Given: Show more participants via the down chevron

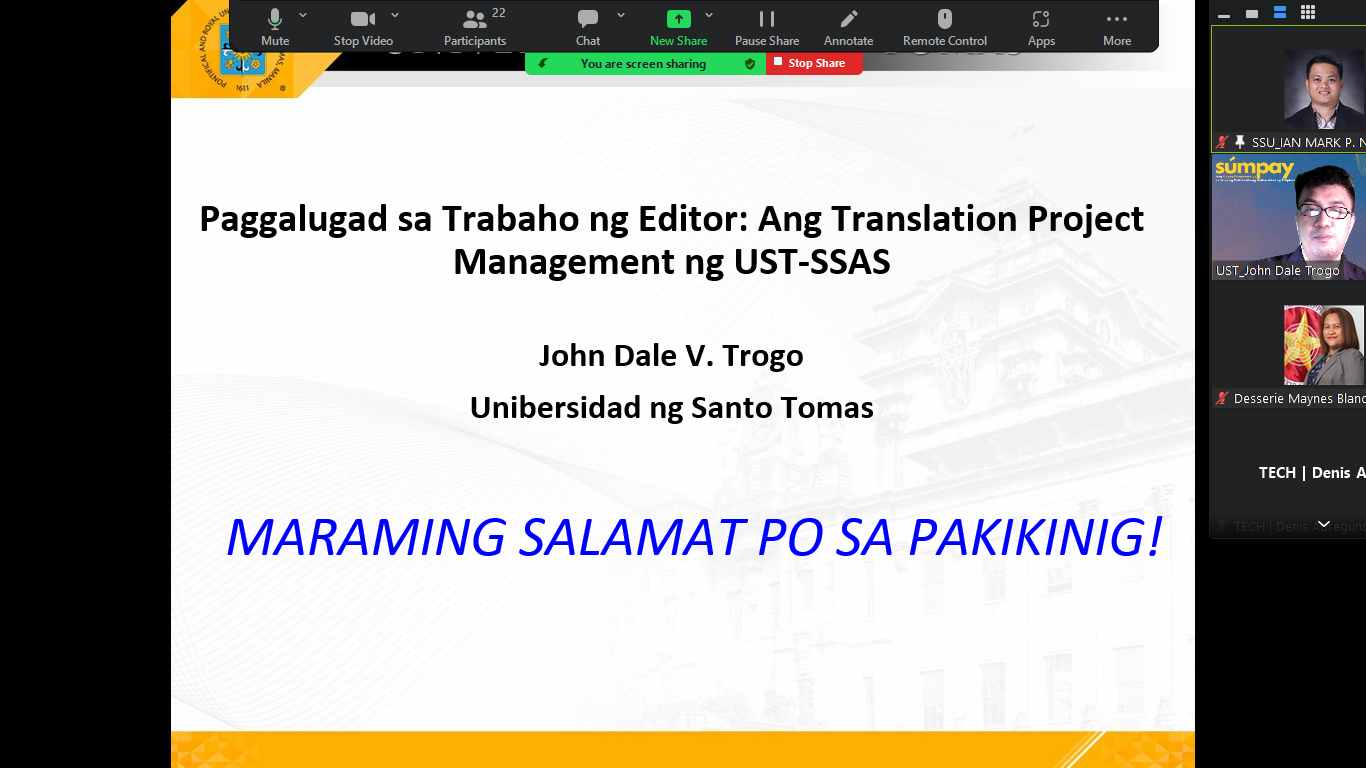Looking at the screenshot, I should tap(1323, 524).
